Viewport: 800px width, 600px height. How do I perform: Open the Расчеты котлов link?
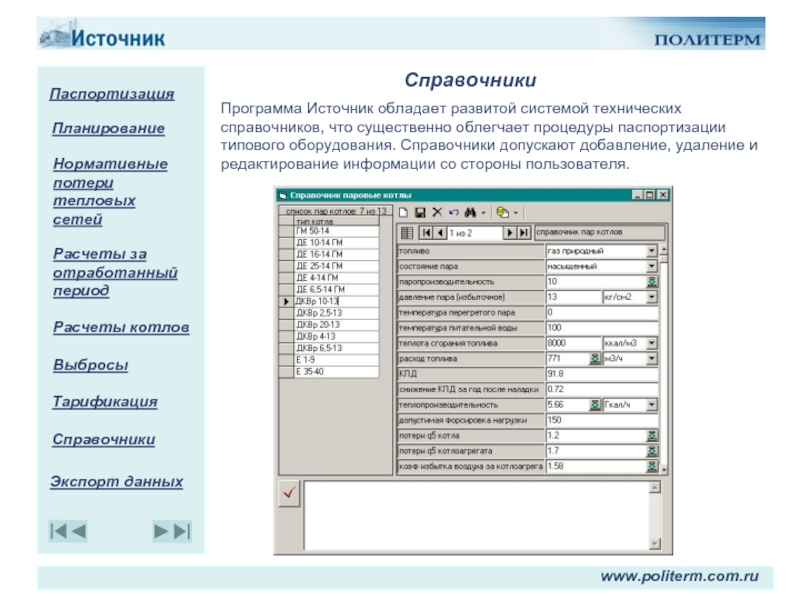121,327
